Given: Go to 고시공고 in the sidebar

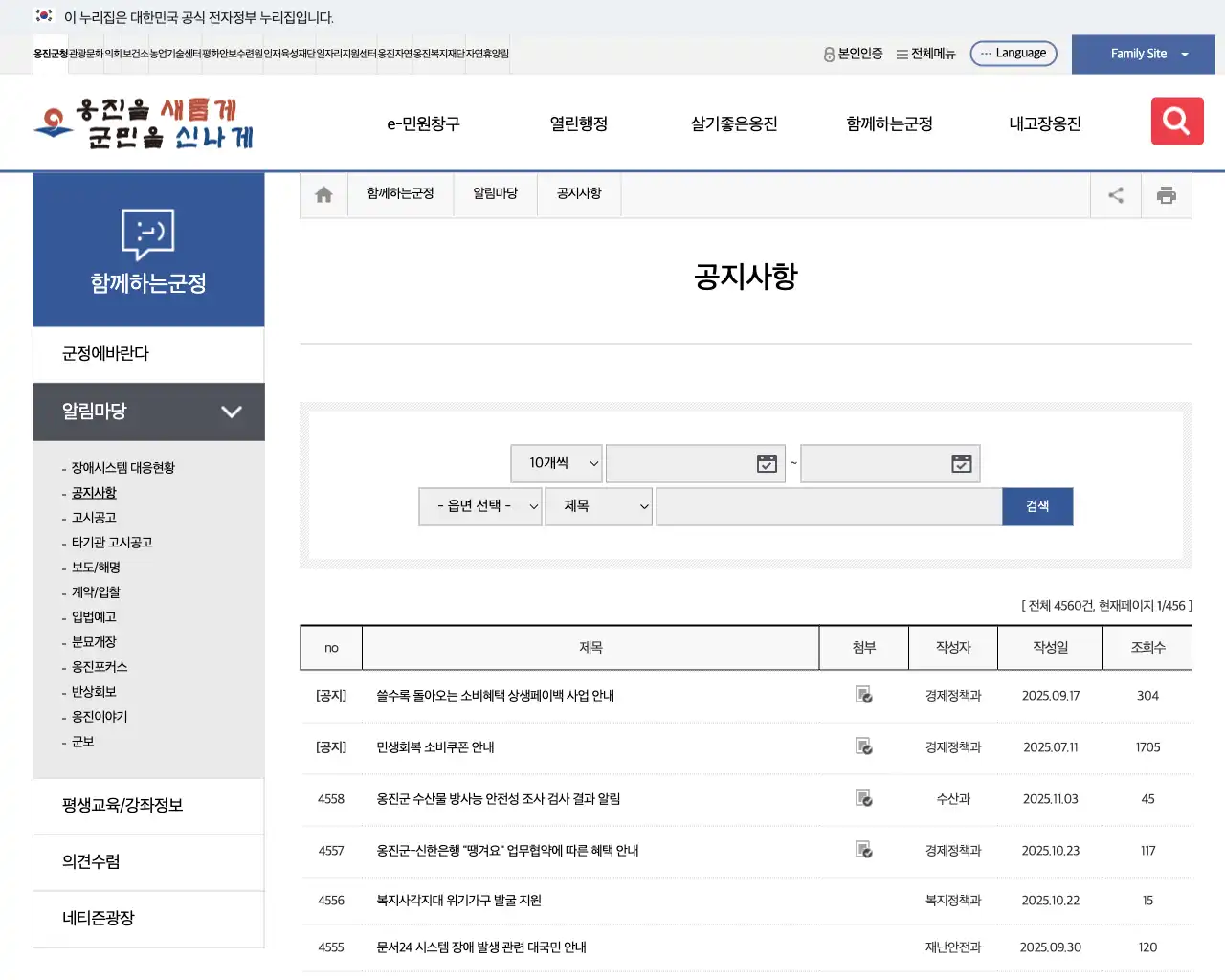Looking at the screenshot, I should coord(92,517).
